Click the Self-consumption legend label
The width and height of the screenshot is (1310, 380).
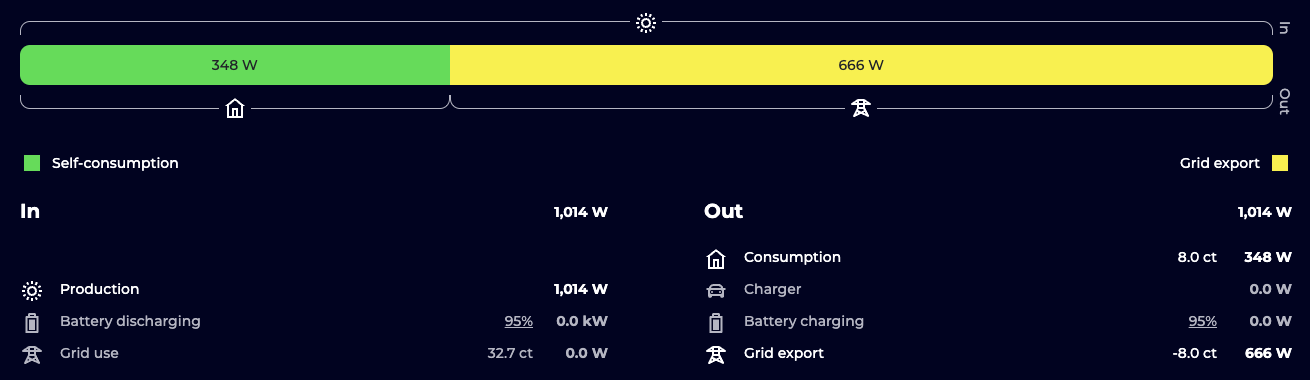click(x=115, y=163)
